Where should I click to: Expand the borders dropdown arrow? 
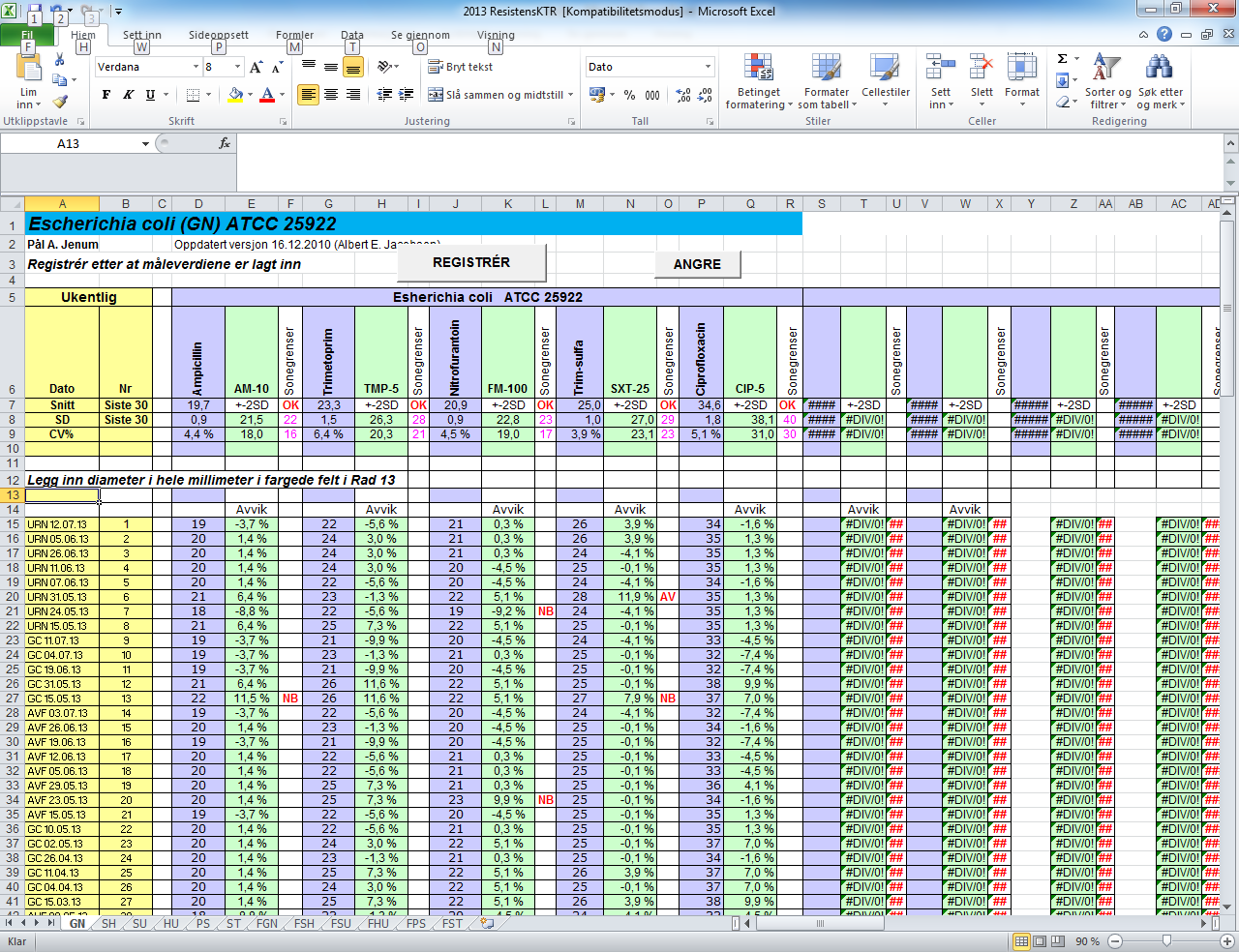[208, 95]
